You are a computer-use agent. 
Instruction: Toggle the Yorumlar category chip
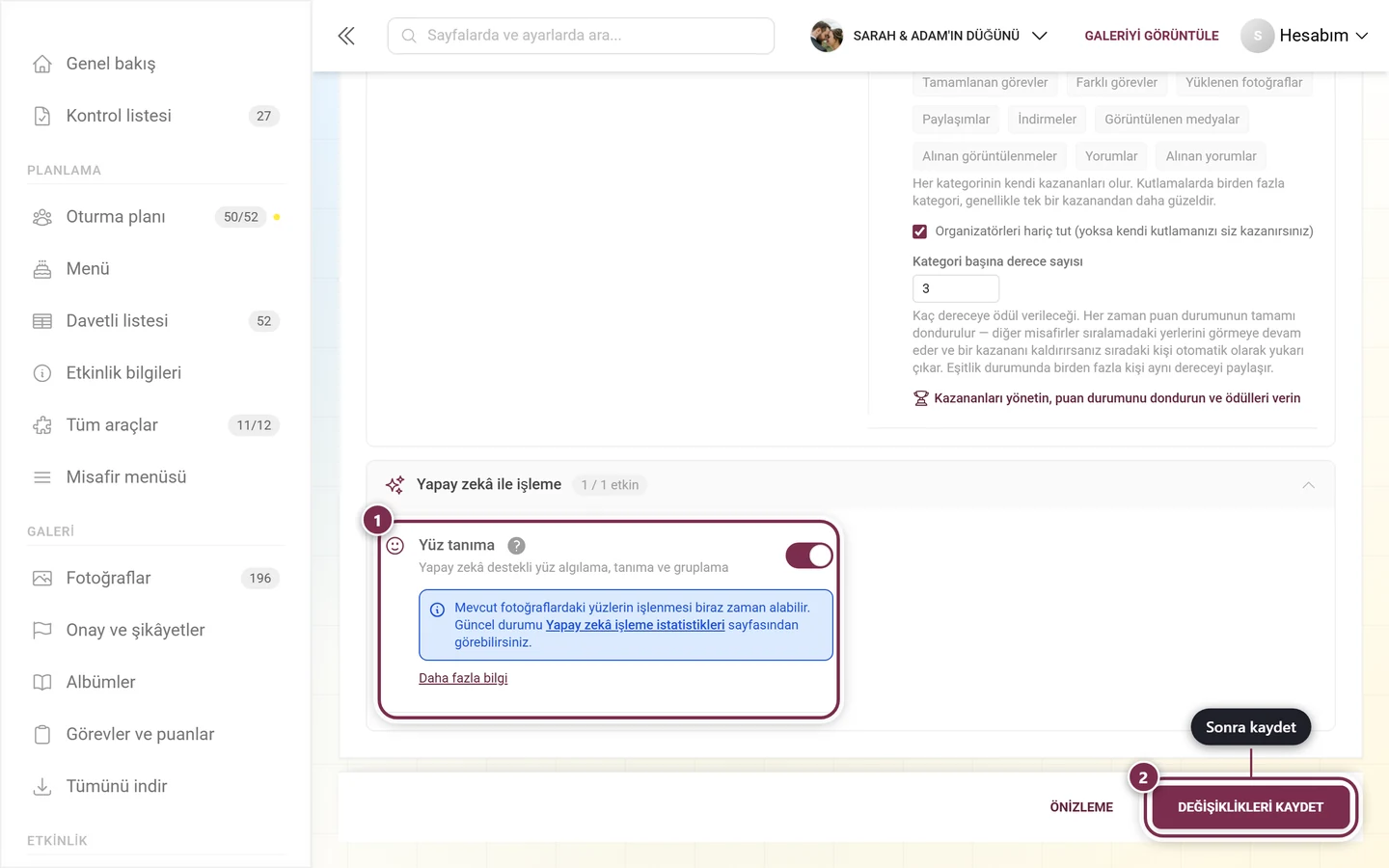[x=1111, y=156]
